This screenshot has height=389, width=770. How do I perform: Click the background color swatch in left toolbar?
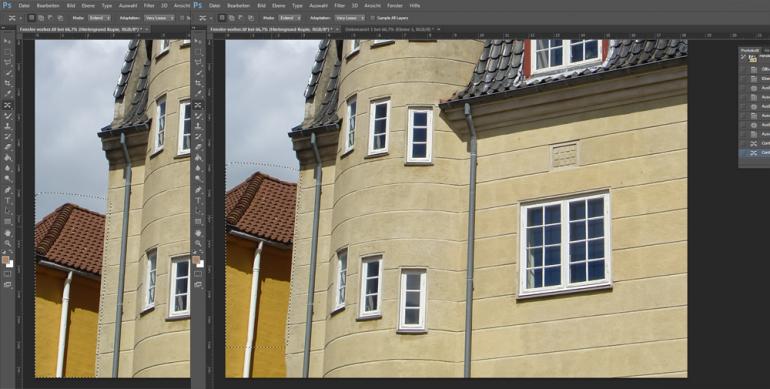point(10,264)
